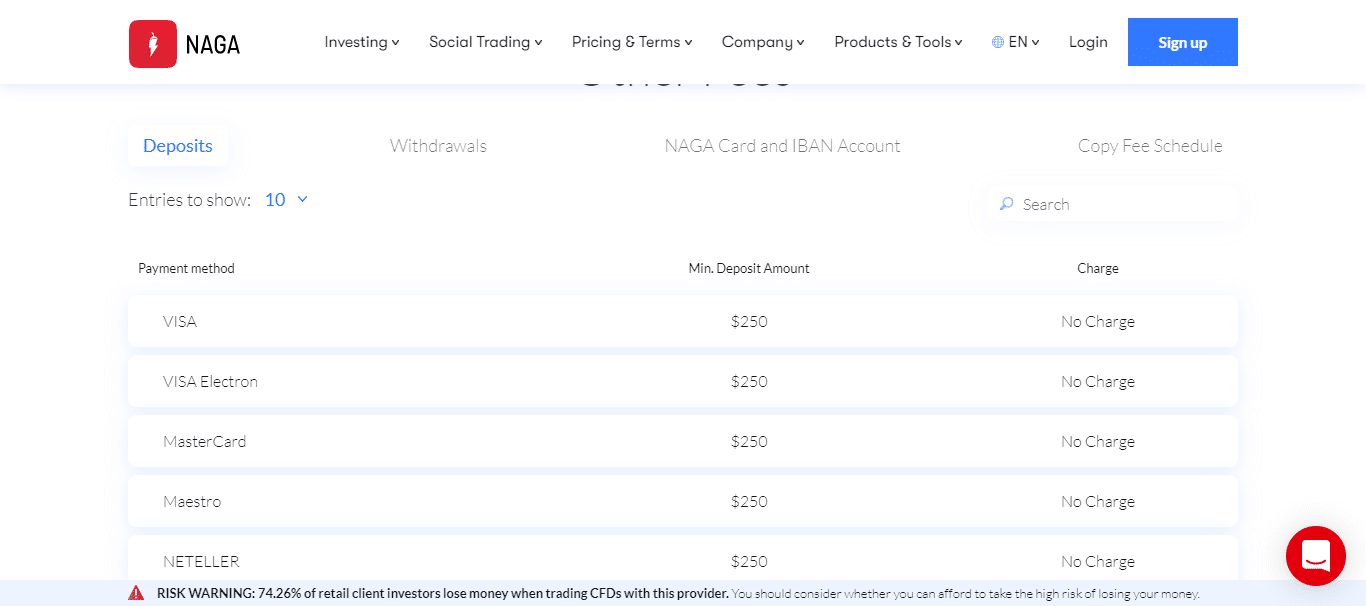Select NAGA Card and IBAN Account tab
Screen dimensions: 1366x606
pos(782,146)
